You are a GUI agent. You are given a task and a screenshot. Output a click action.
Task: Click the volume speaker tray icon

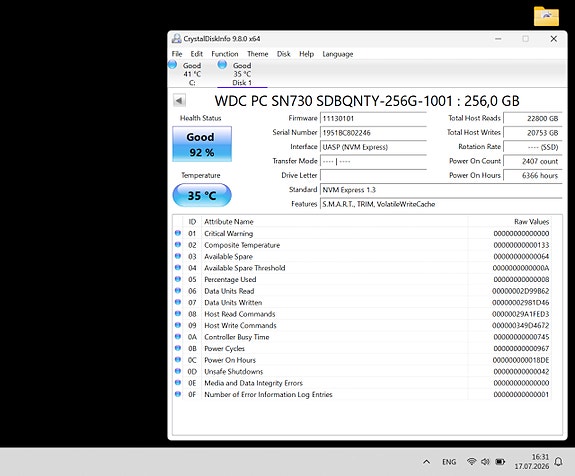tap(486, 462)
